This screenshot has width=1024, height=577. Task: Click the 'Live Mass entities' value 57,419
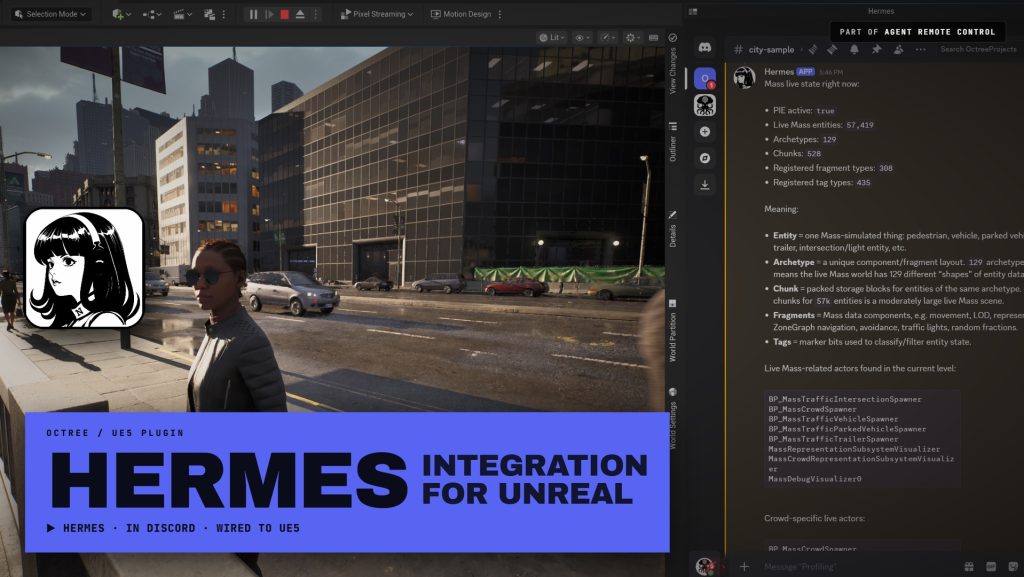(x=860, y=125)
